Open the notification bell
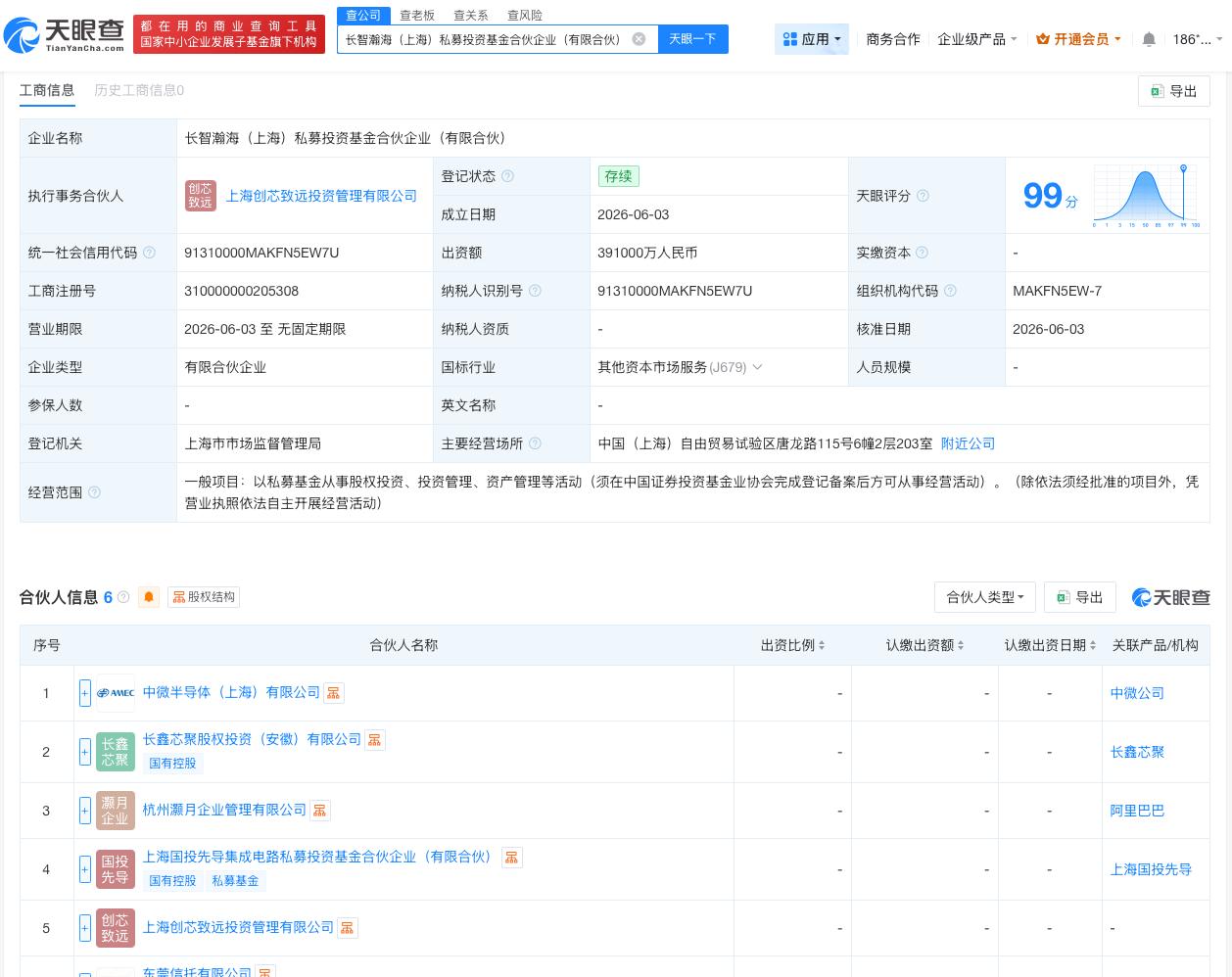This screenshot has width=1232, height=977. coord(1149,39)
